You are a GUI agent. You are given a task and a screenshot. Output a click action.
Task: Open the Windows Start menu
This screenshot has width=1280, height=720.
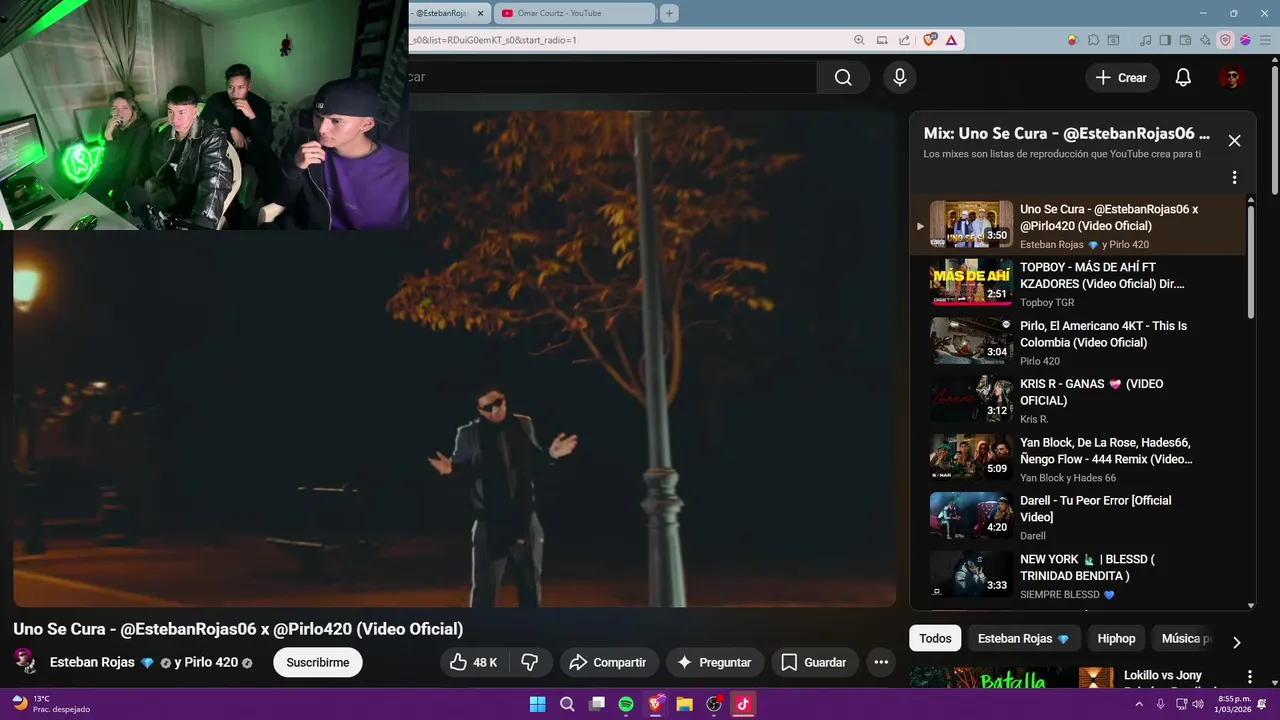point(538,704)
